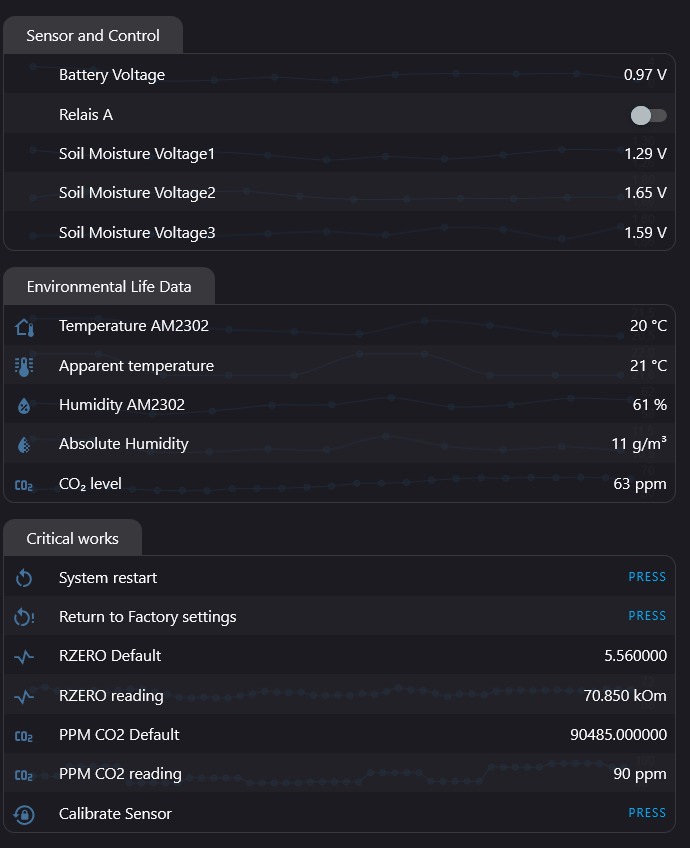The height and width of the screenshot is (848, 690).
Task: Click the Humidity AM2302 water-percent icon
Action: point(24,406)
